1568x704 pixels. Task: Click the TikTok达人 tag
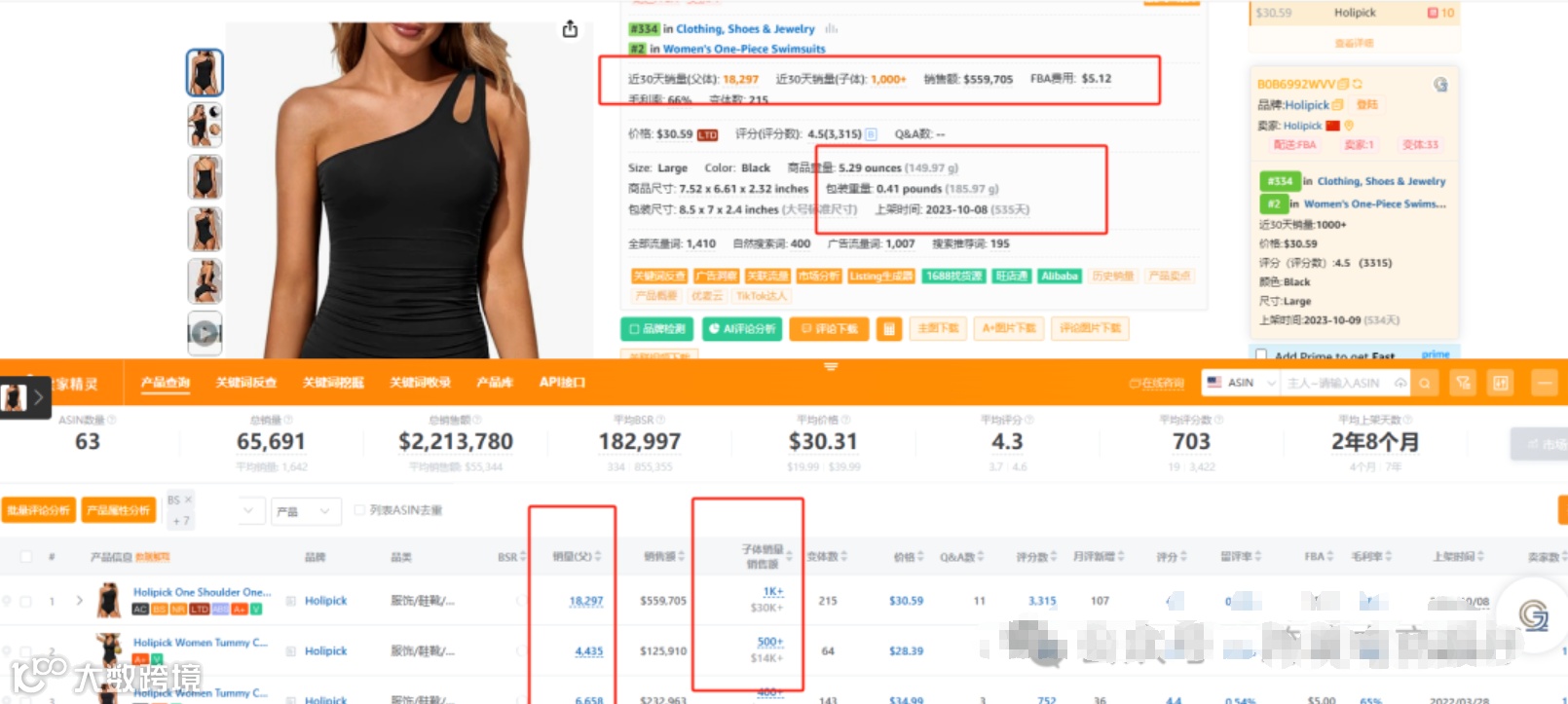click(x=762, y=296)
